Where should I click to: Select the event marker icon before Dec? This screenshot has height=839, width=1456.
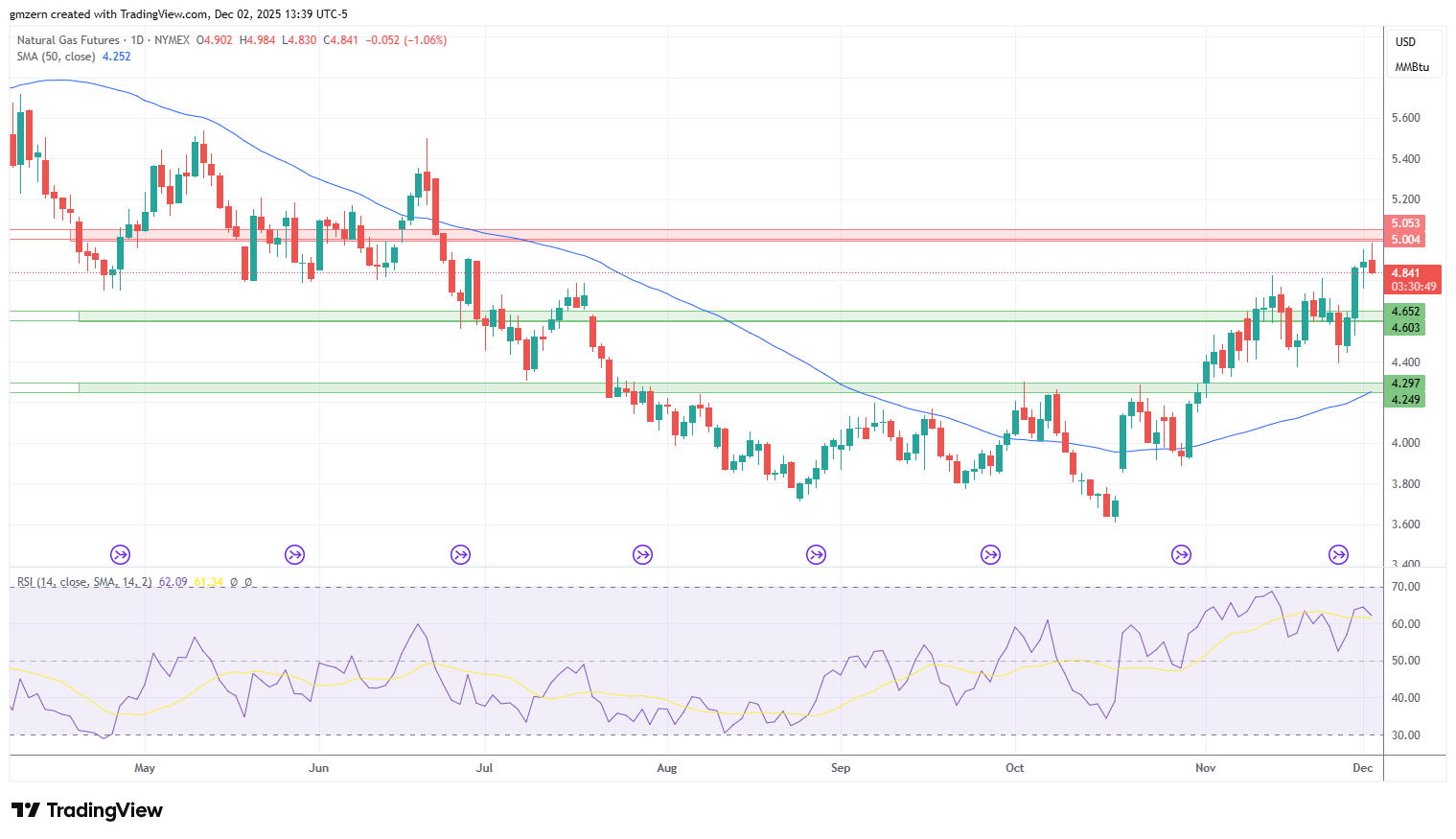click(1338, 554)
